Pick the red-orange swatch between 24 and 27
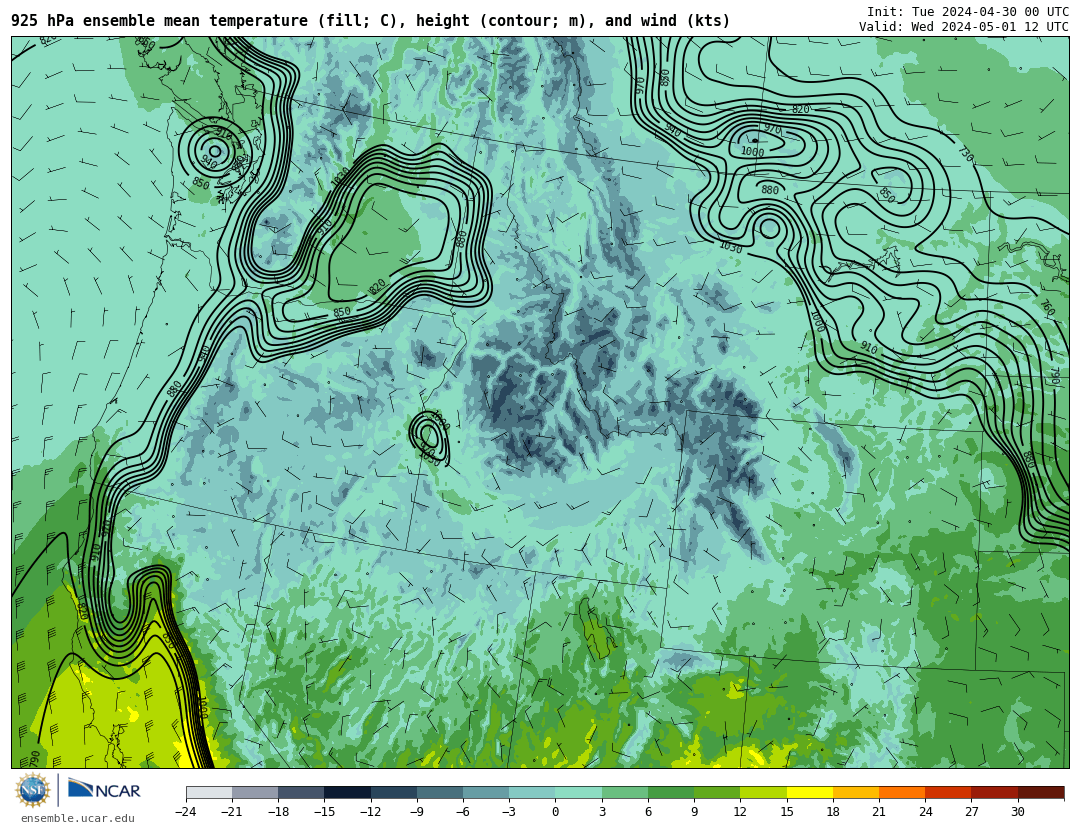 [948, 792]
